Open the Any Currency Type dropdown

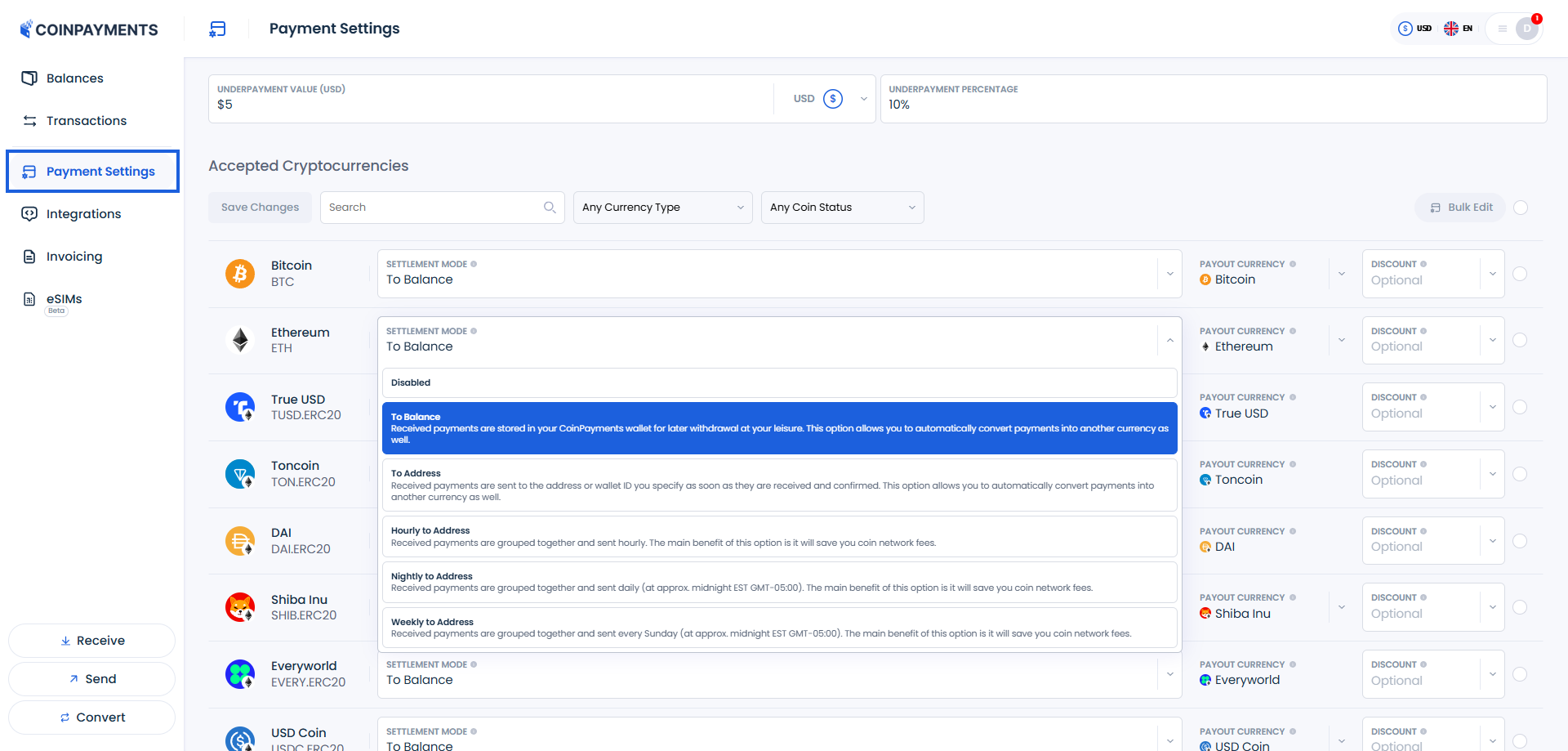pyautogui.click(x=662, y=207)
